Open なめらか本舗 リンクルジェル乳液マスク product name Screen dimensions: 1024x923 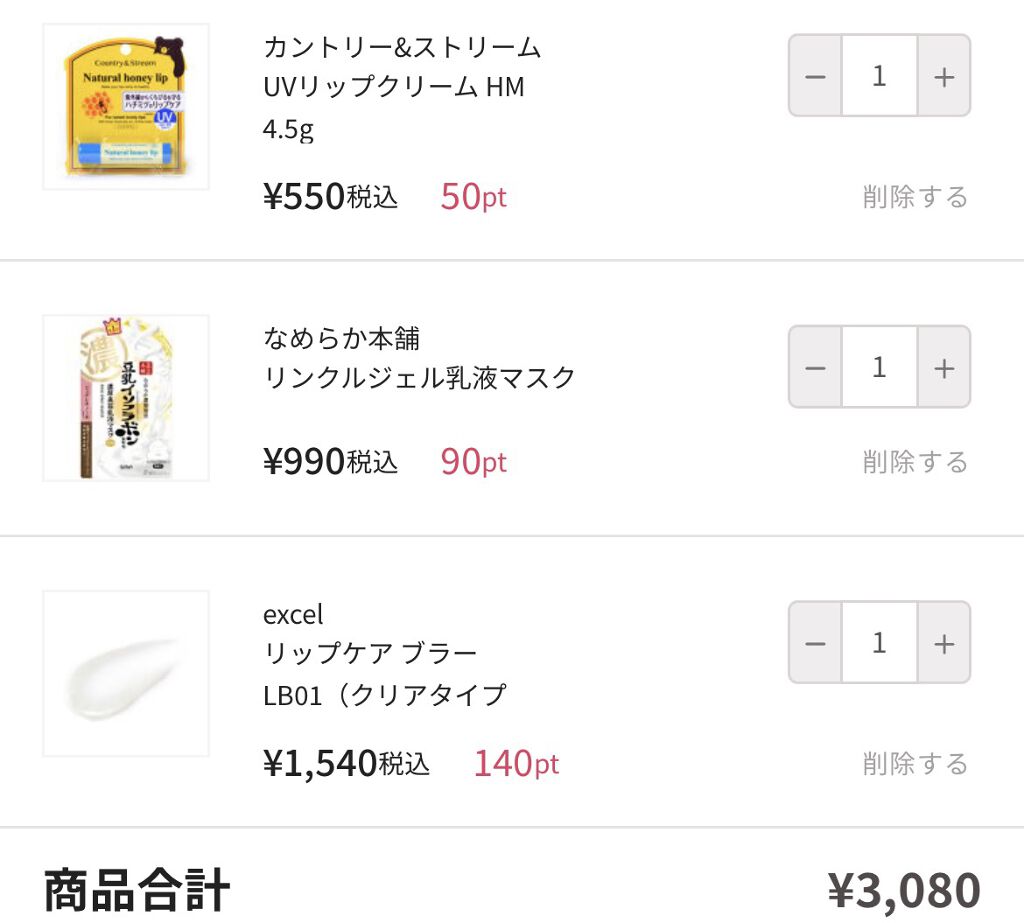(x=419, y=358)
